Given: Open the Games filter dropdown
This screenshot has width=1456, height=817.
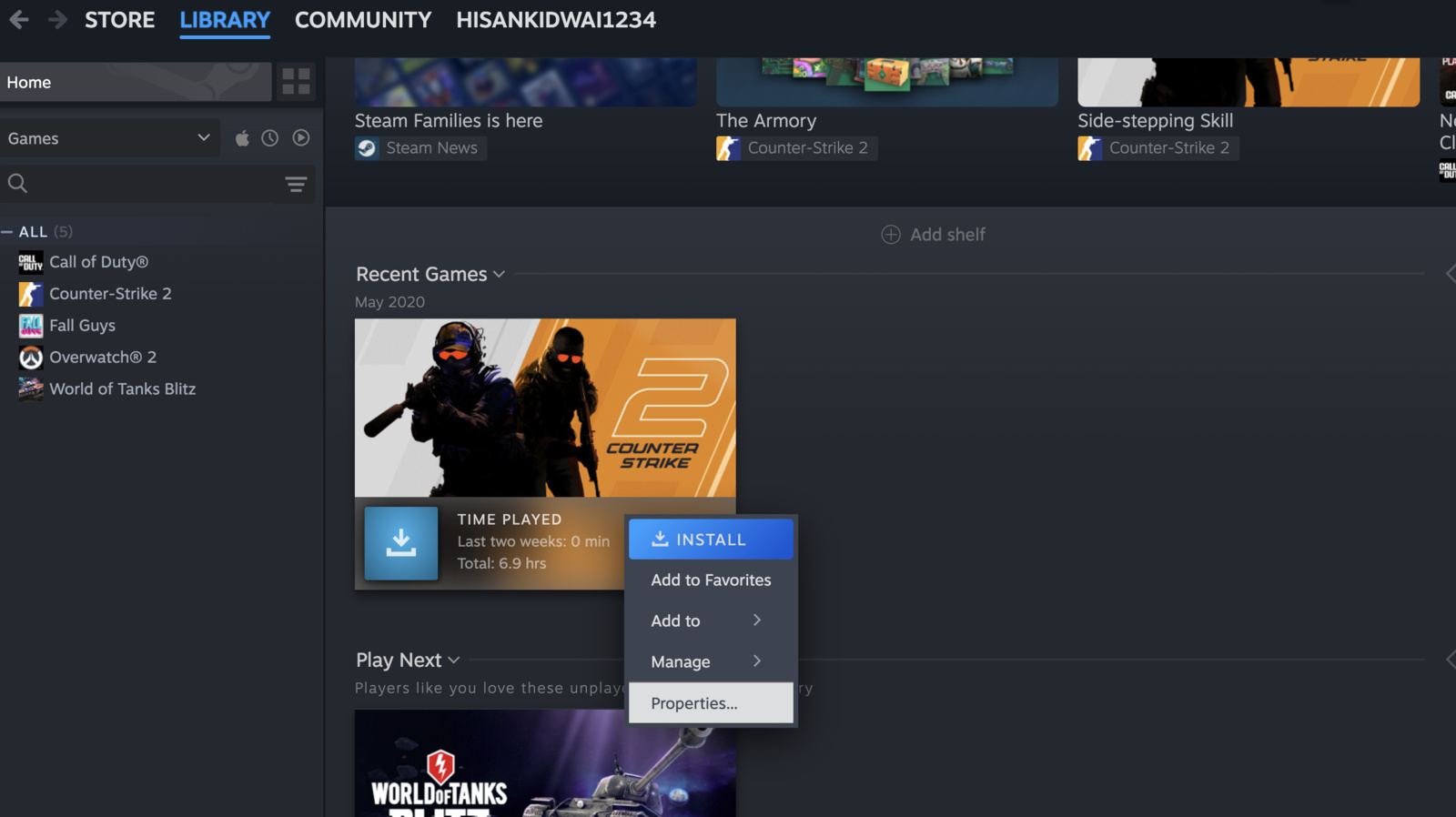Looking at the screenshot, I should [x=109, y=138].
